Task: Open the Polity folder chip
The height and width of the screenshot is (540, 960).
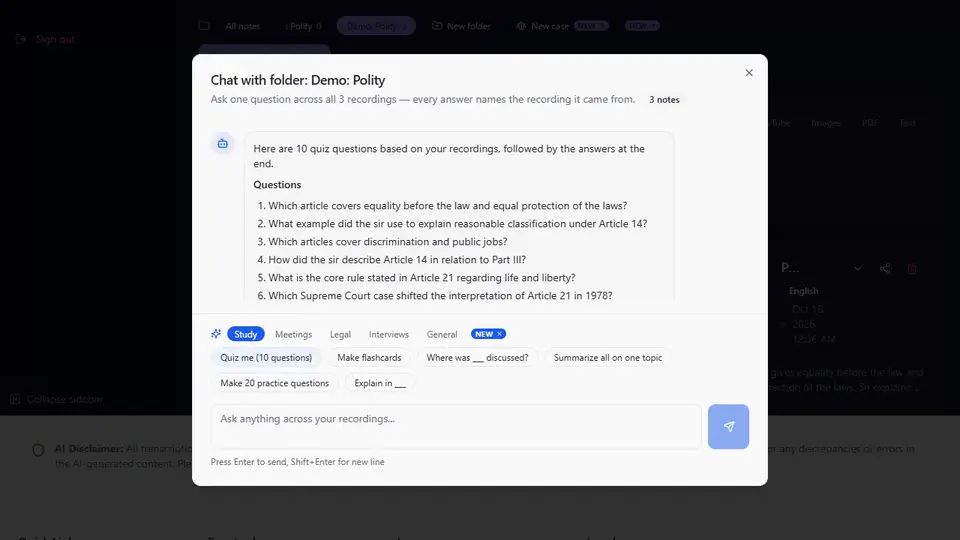Action: pos(303,26)
